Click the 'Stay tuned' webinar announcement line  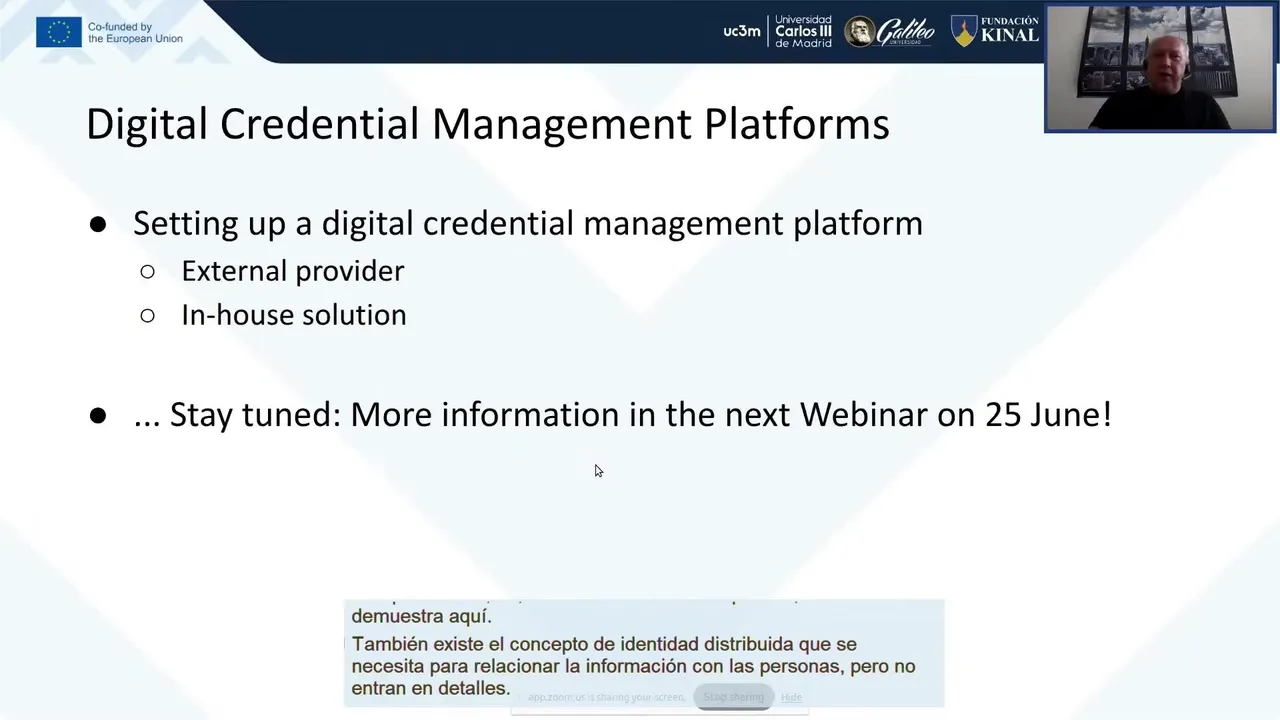622,414
